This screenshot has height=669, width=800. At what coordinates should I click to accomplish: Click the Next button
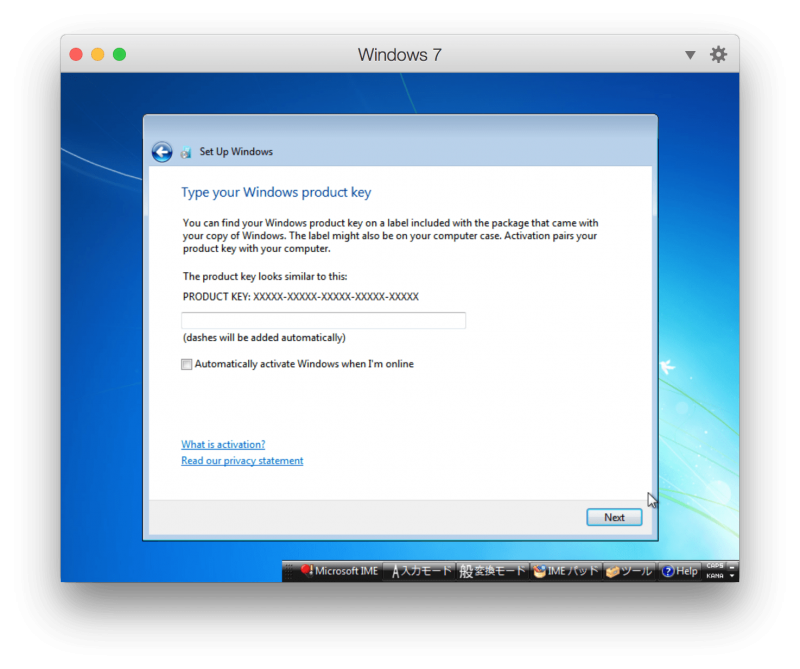coord(614,517)
